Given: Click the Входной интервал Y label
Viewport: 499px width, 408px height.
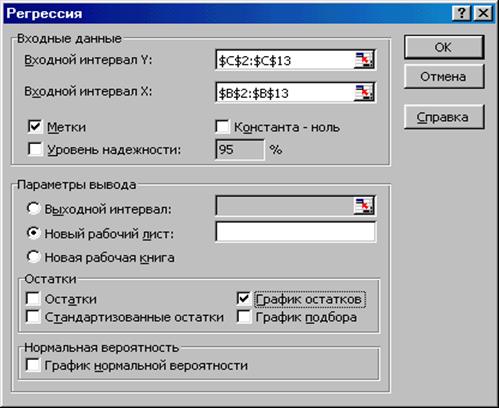Looking at the screenshot, I should click(x=88, y=60).
